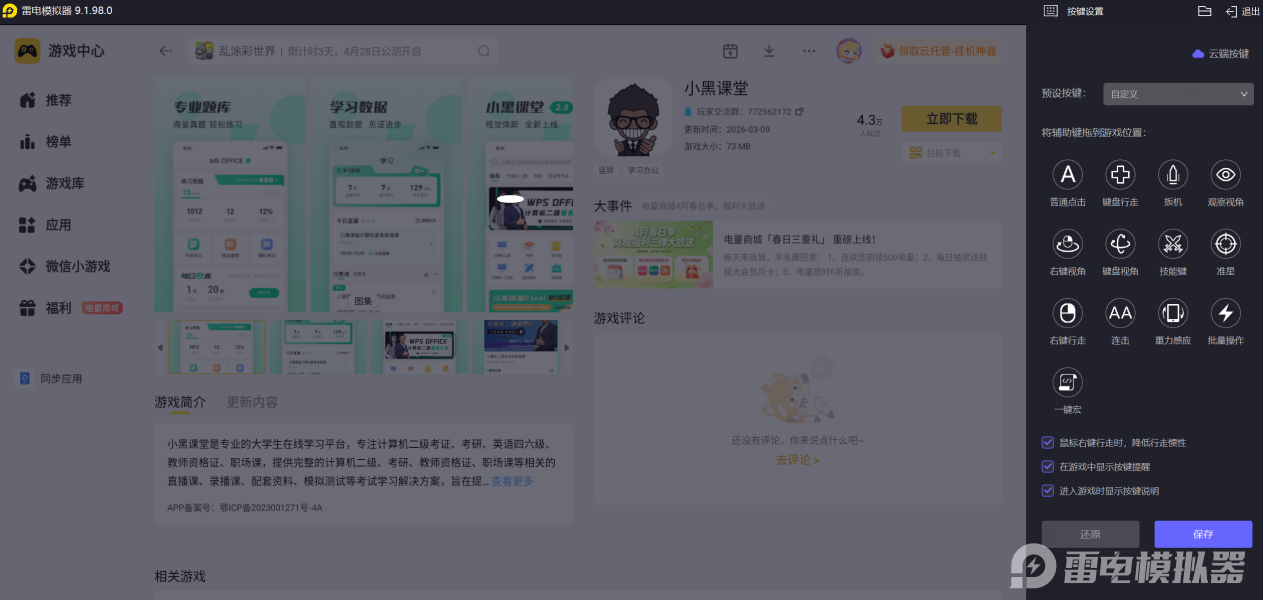Click the user avatar in header

(x=849, y=51)
